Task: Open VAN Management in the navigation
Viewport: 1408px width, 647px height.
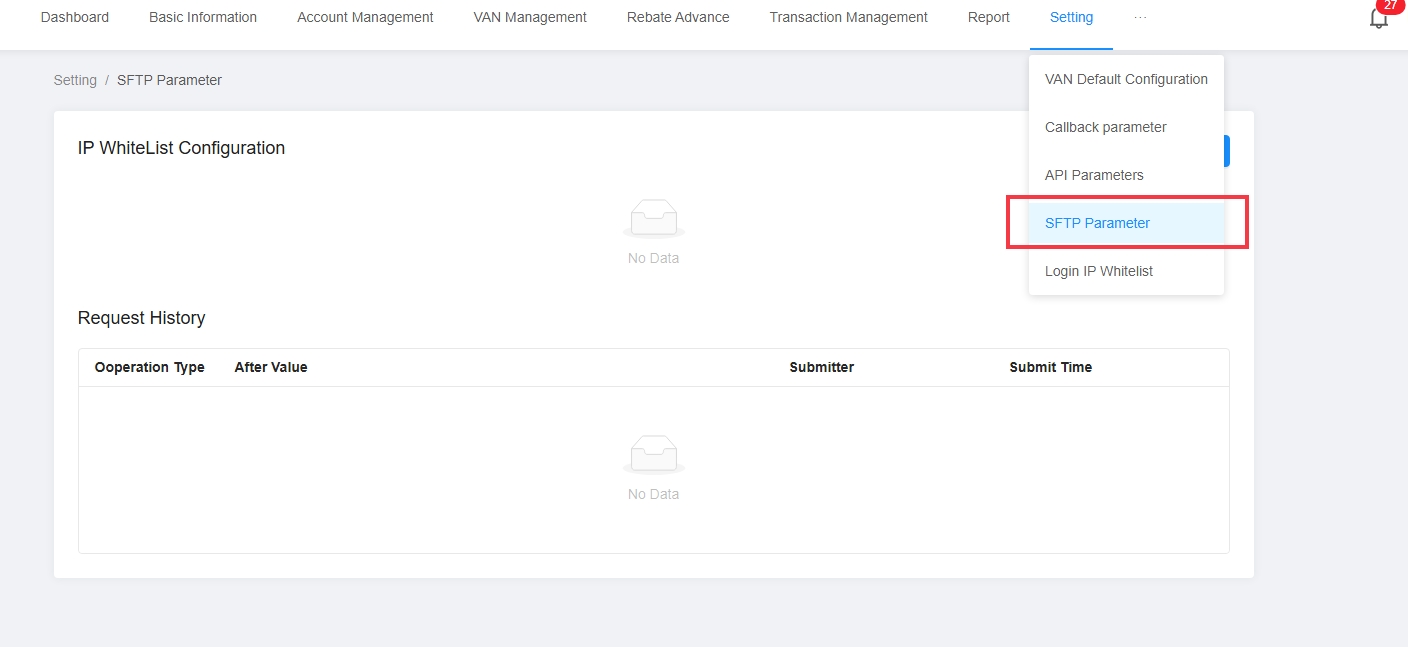Action: 530,17
